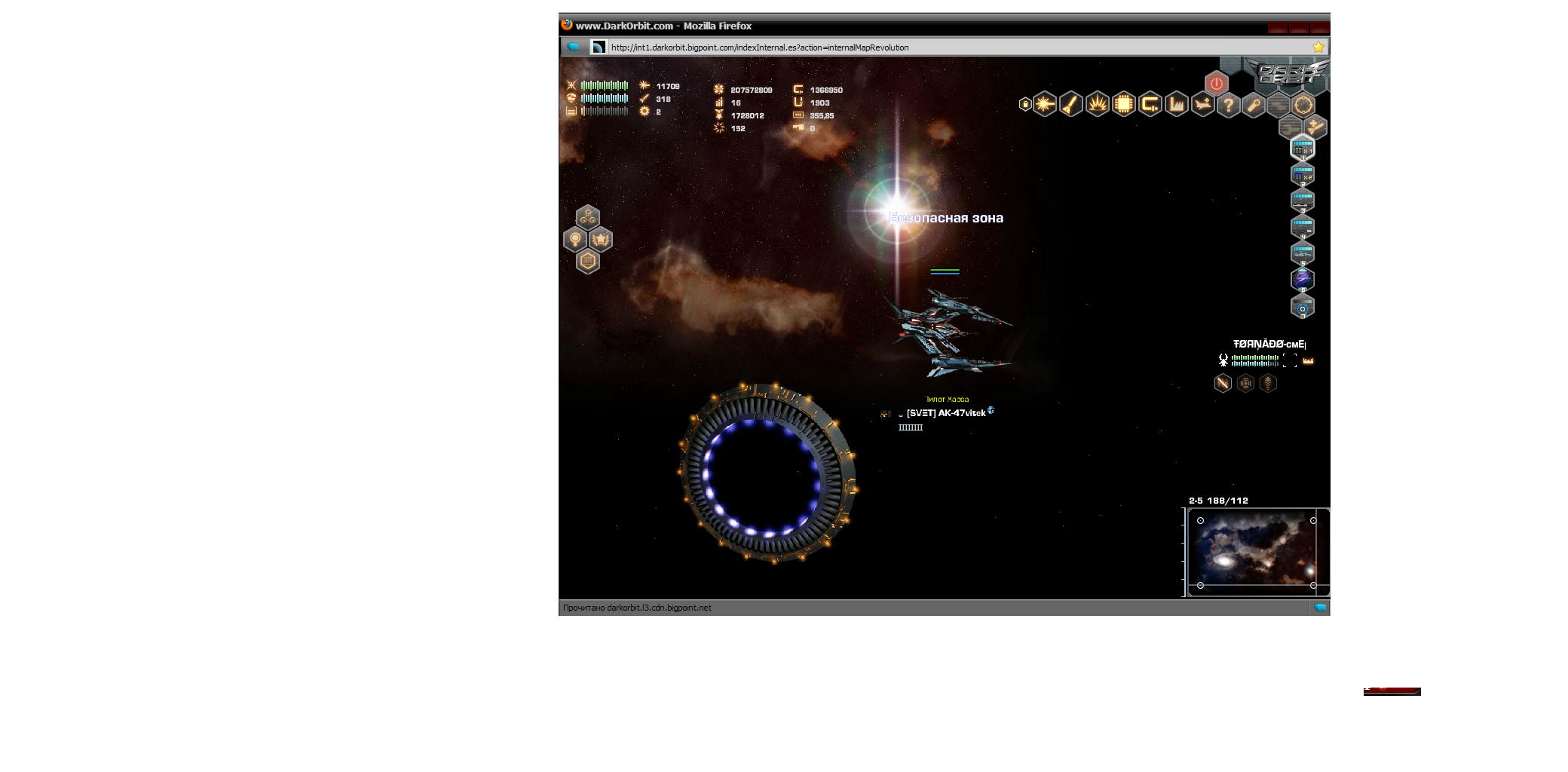Select quick slot 2 x2 ammo
The height and width of the screenshot is (772, 1568).
click(x=1303, y=175)
